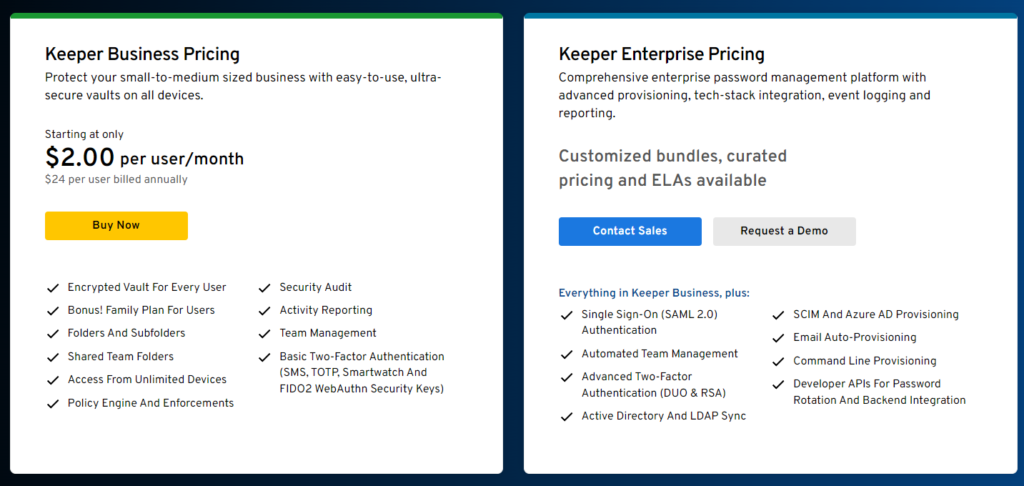Click checkmark beside Developer APIs For Password Rotation

click(778, 385)
